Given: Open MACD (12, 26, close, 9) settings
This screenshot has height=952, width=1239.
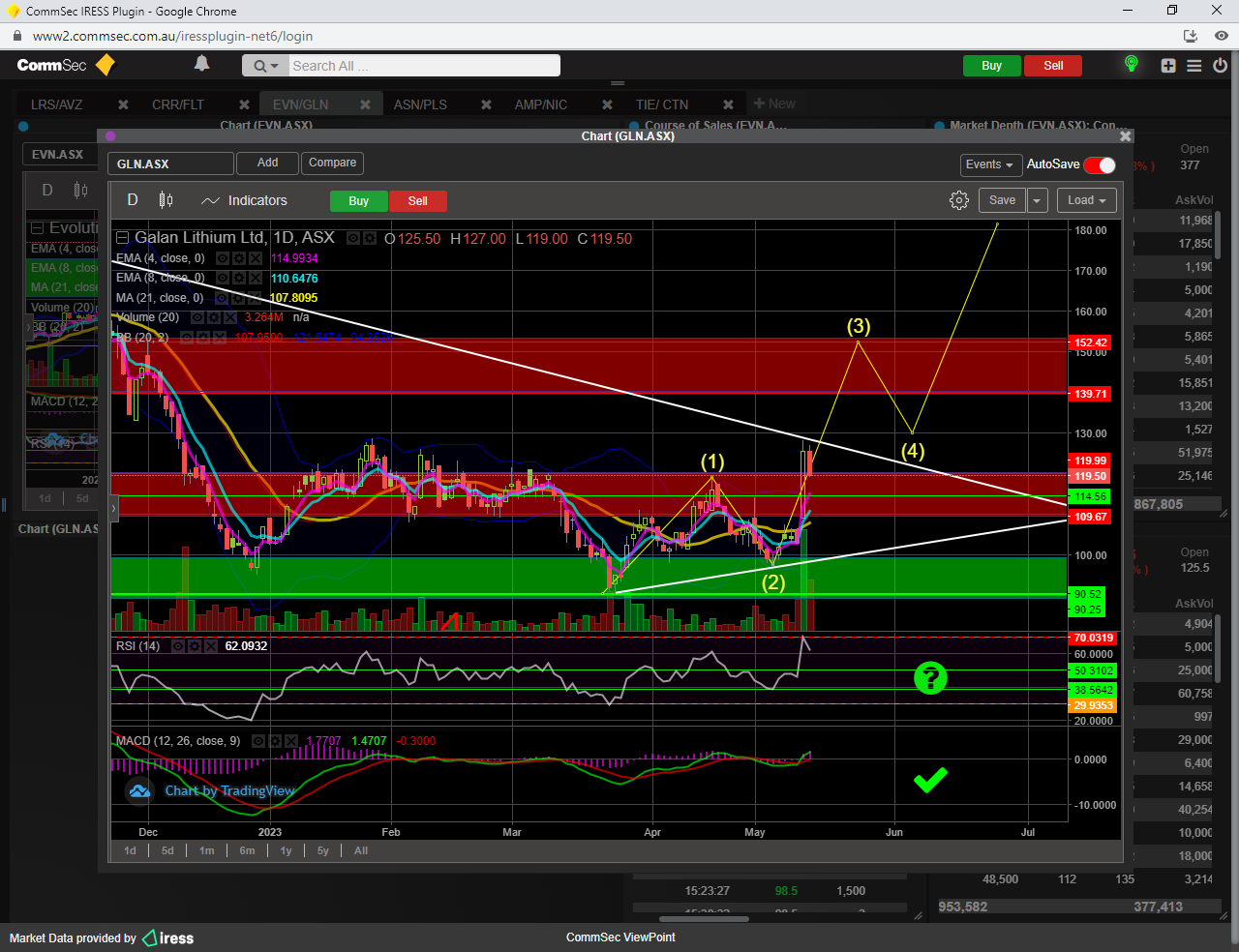Looking at the screenshot, I should [275, 741].
